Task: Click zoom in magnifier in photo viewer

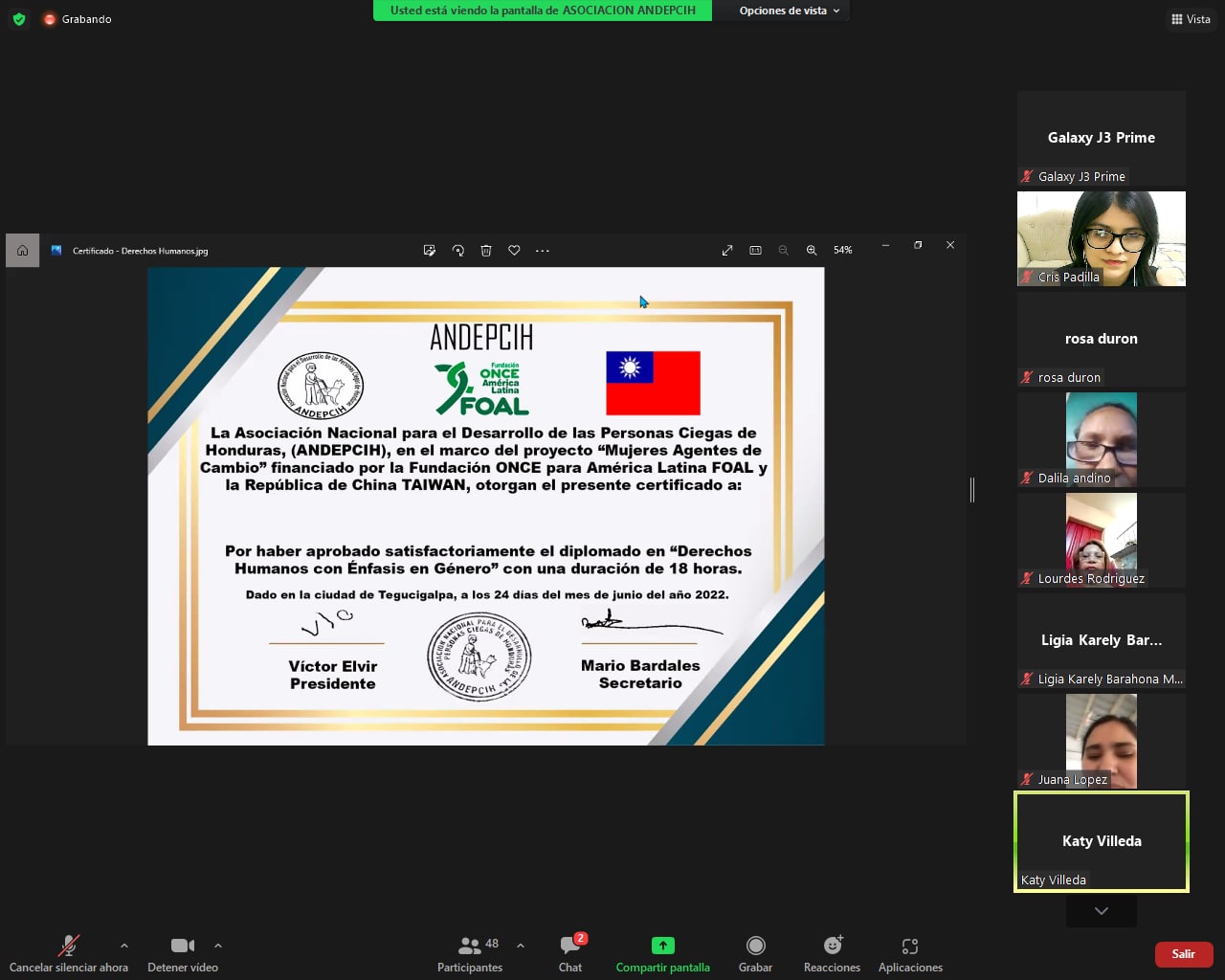Action: coord(812,250)
